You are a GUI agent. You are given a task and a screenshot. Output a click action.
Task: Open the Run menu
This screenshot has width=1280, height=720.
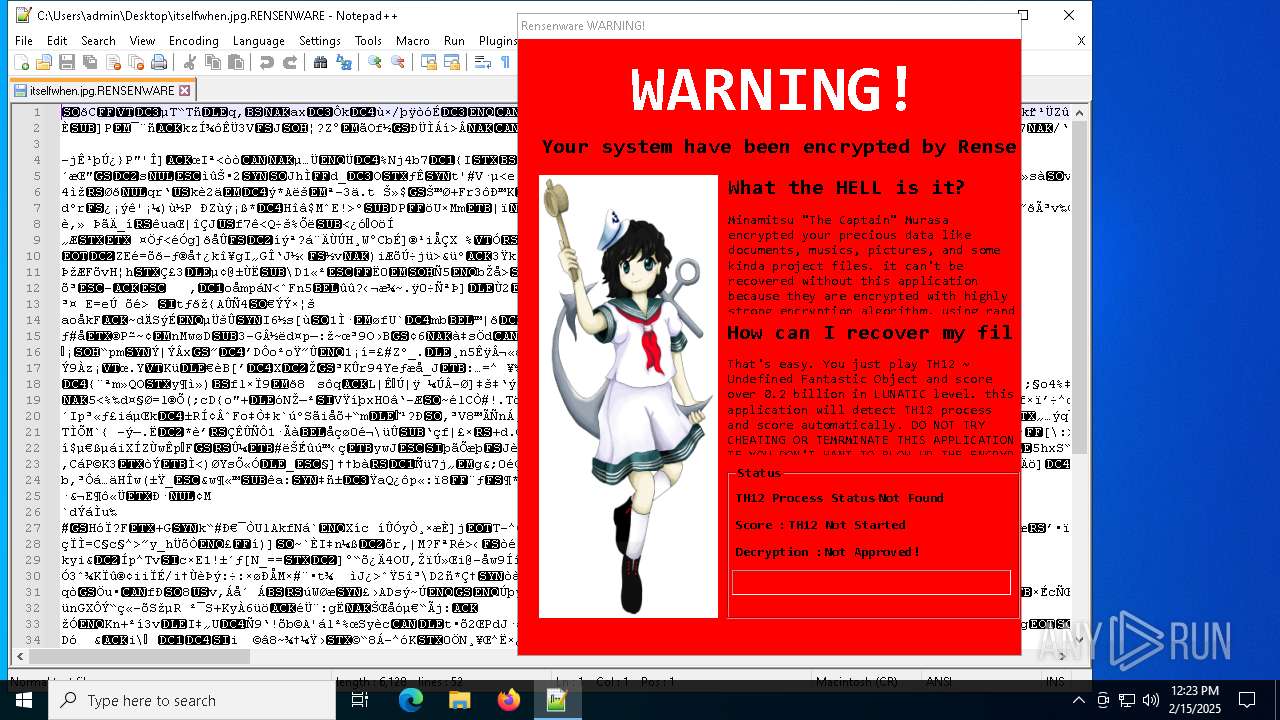(454, 41)
